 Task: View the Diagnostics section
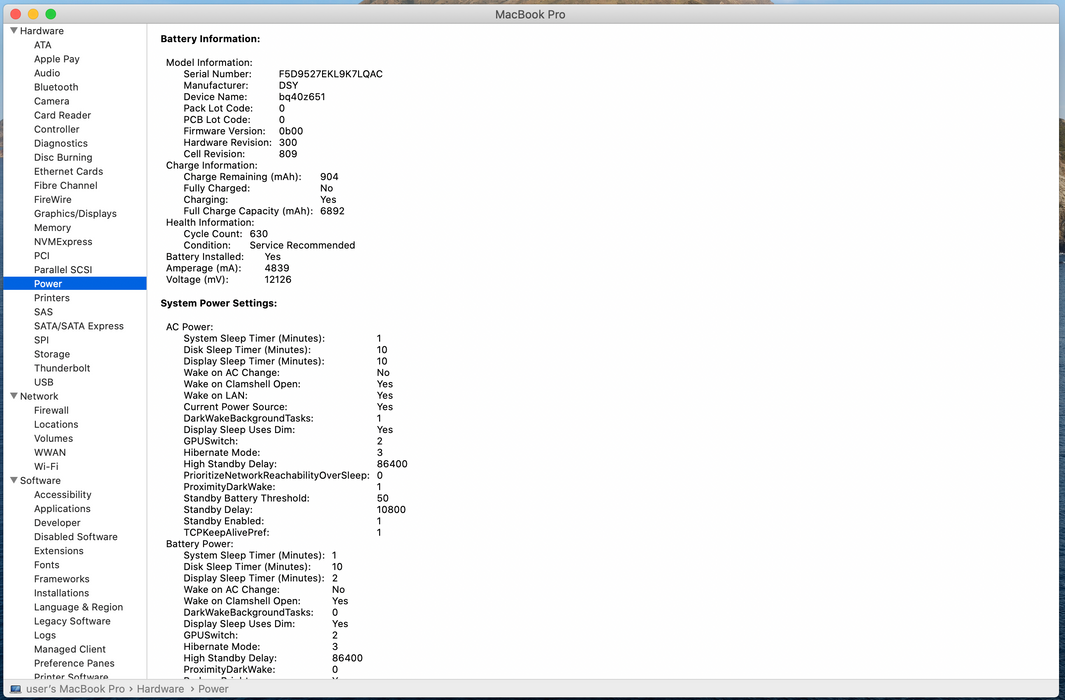coord(61,143)
